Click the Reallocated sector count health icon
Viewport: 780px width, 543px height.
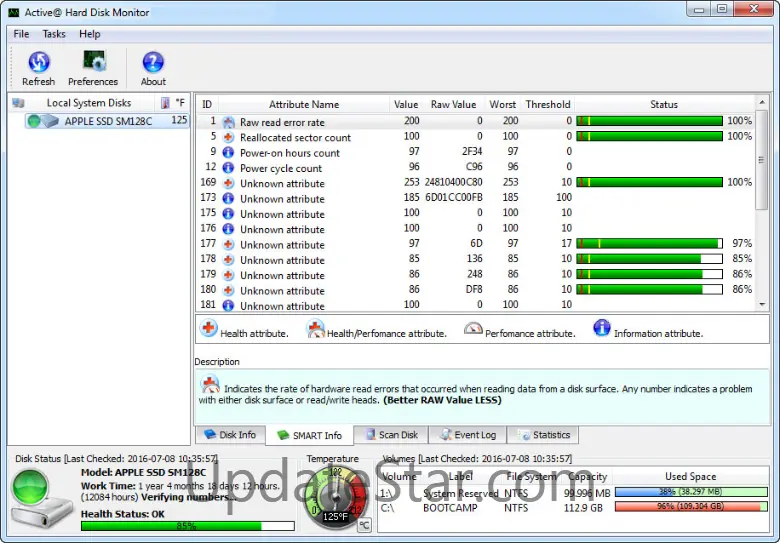point(228,137)
